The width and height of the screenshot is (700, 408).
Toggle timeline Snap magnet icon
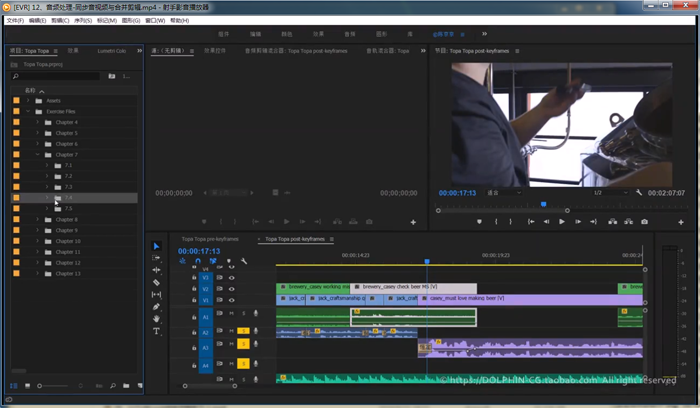(198, 261)
